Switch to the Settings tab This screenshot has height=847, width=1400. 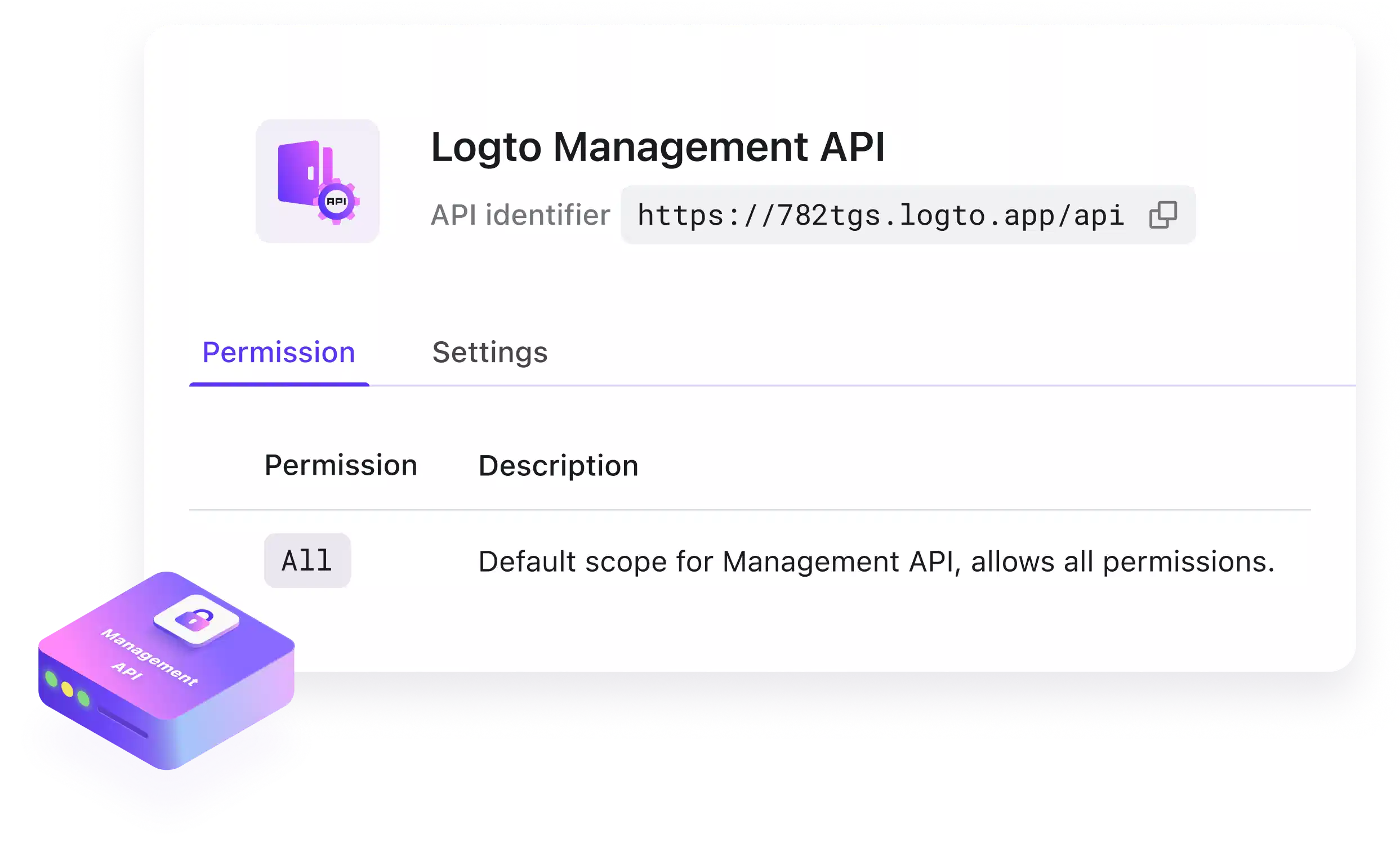tap(490, 352)
